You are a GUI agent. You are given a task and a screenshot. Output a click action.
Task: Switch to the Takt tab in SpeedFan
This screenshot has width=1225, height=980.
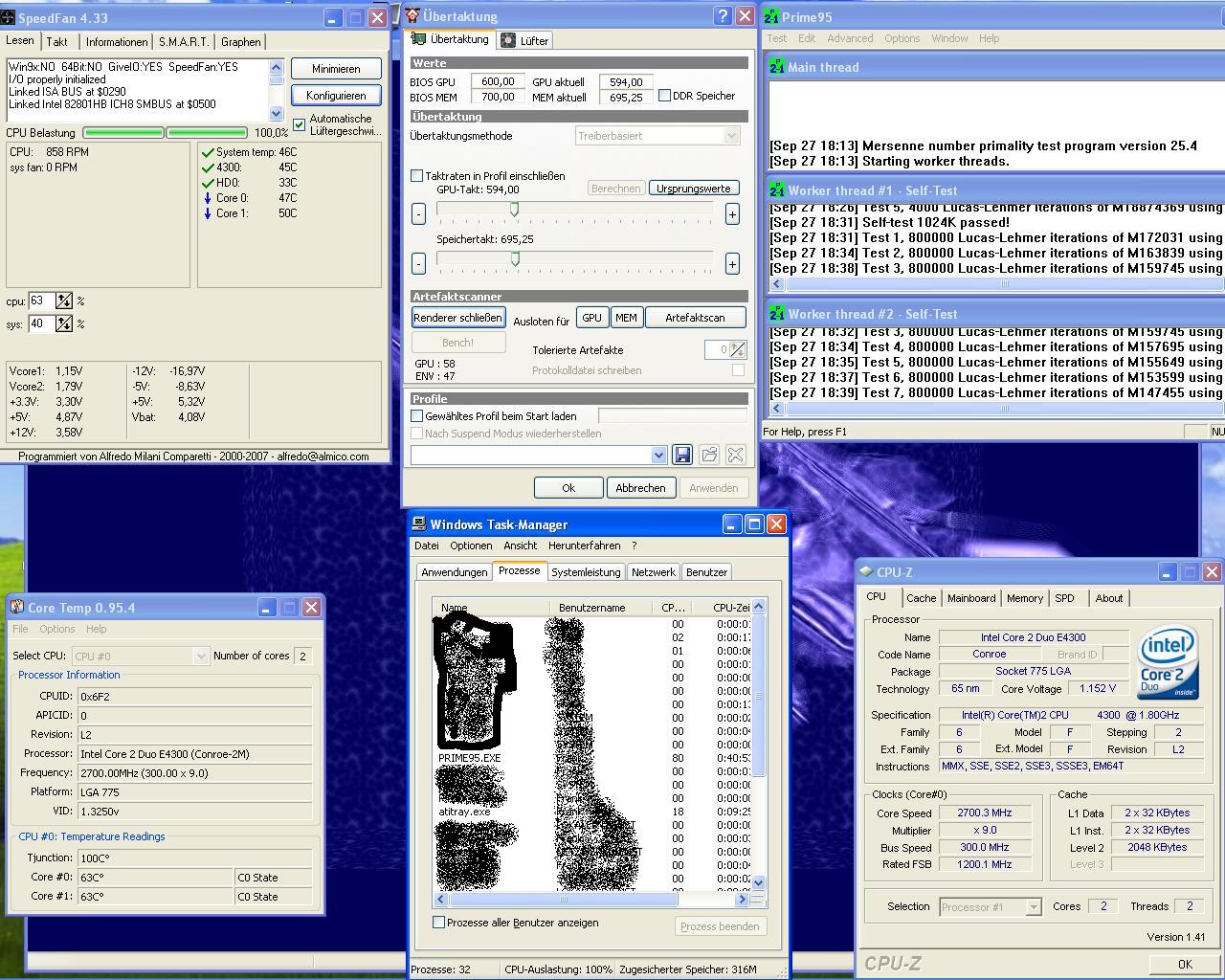[x=57, y=42]
